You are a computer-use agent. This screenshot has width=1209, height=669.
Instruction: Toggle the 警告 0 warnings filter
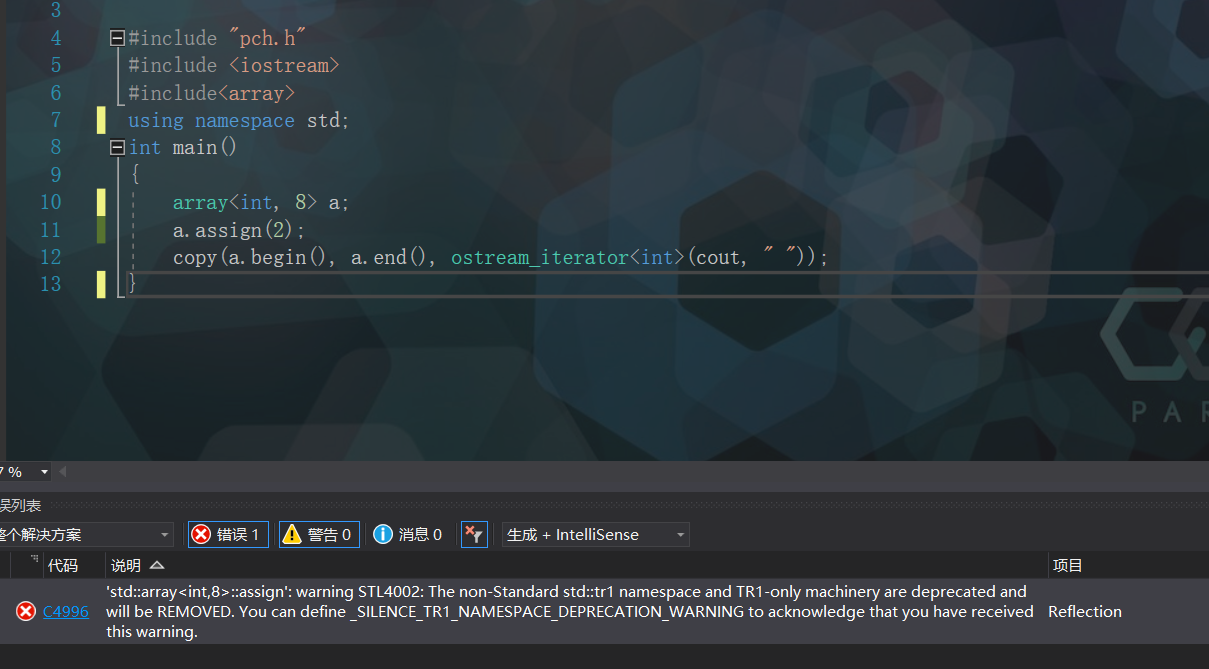pos(318,534)
